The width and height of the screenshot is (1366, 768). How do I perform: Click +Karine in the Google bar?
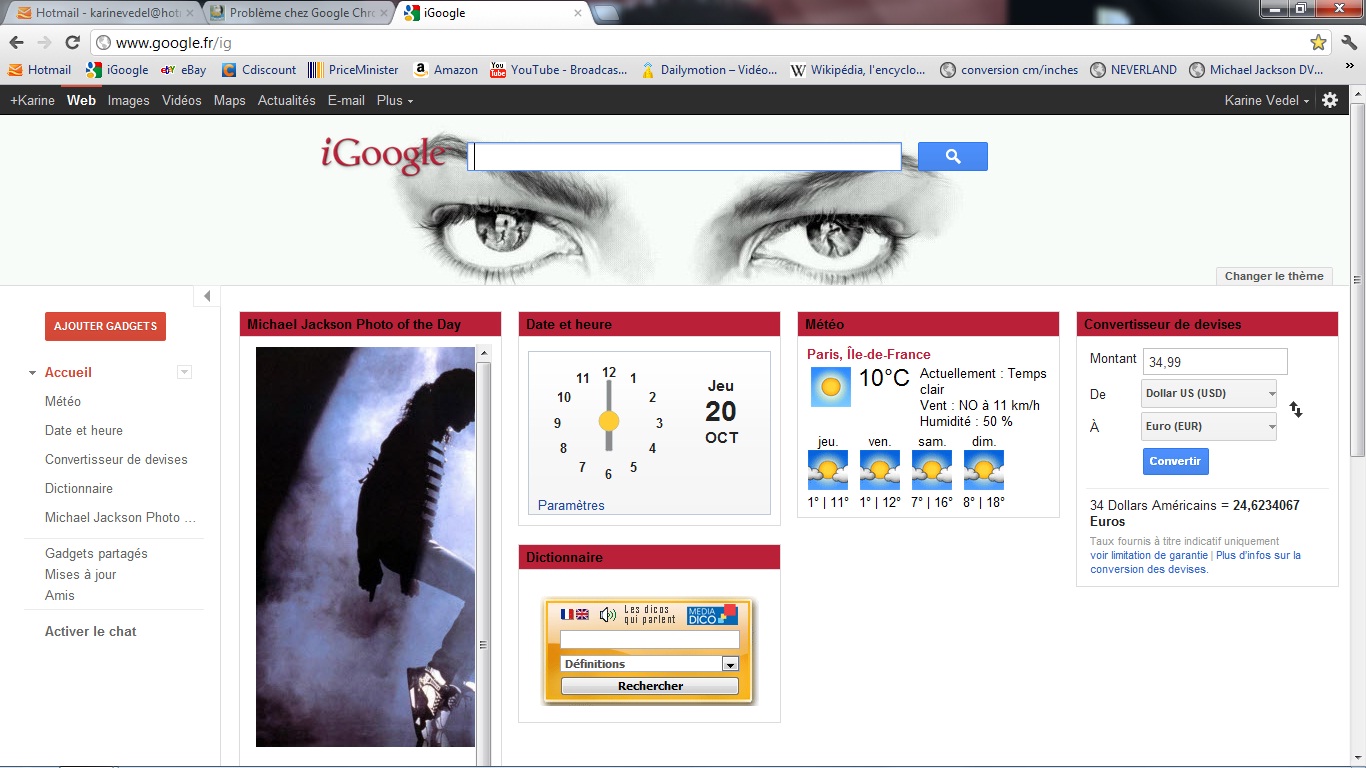tap(32, 100)
